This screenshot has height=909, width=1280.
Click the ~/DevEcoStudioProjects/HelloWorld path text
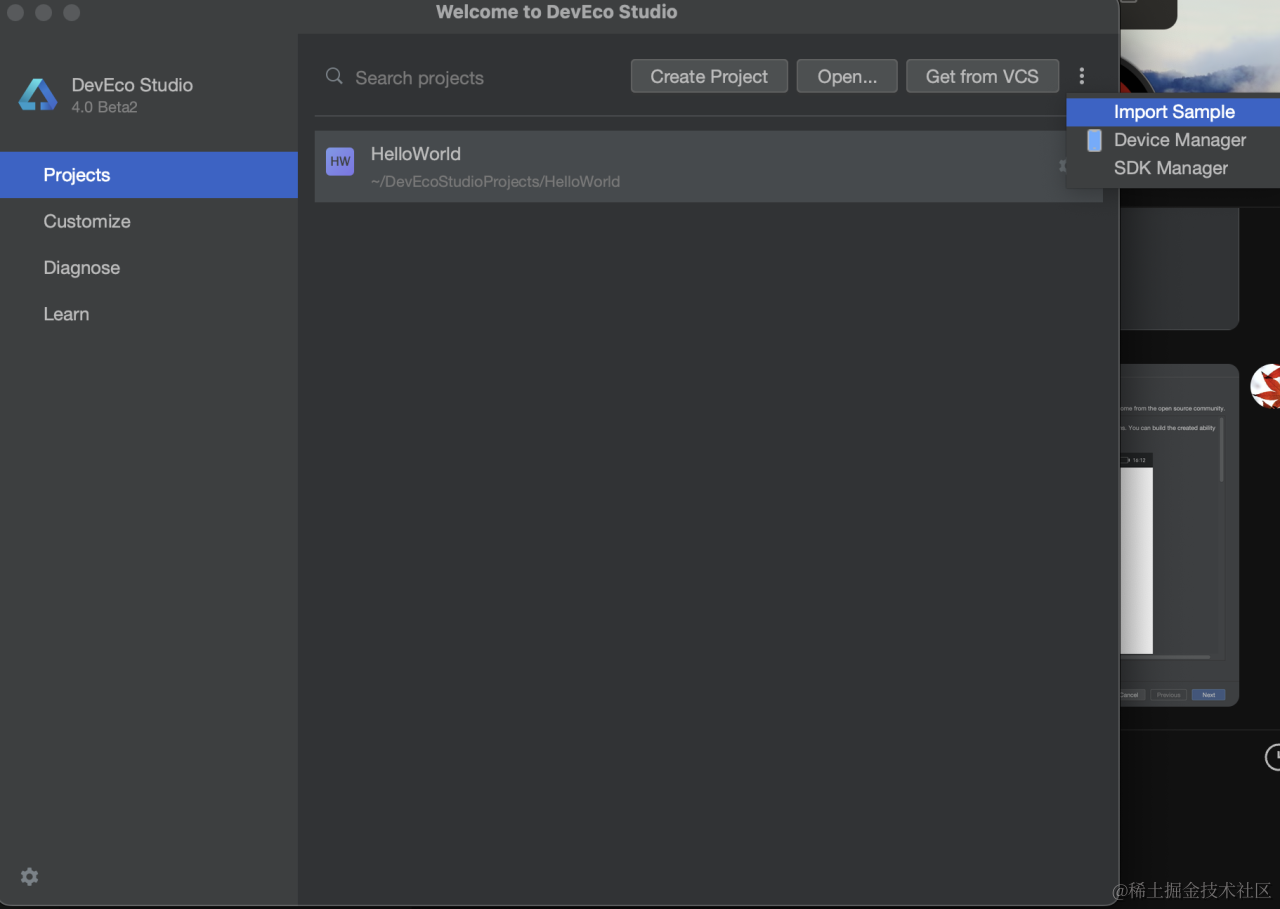click(x=495, y=181)
